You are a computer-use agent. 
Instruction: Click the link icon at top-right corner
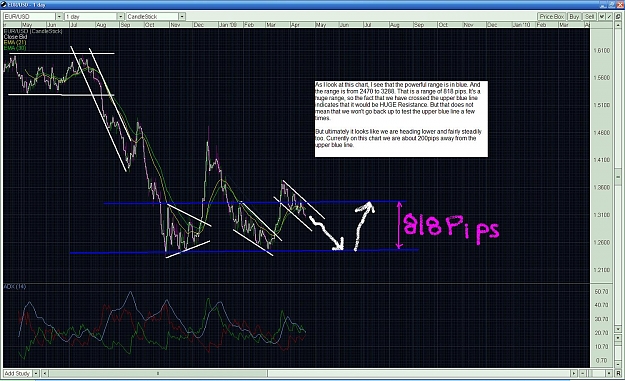(618, 16)
